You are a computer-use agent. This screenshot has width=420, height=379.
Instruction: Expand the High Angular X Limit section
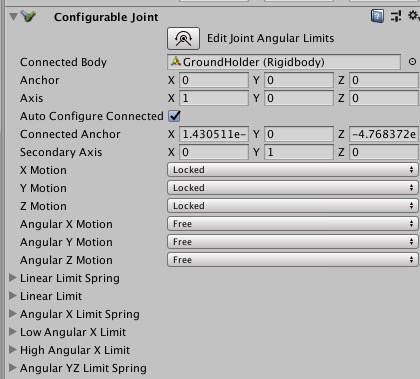point(13,350)
